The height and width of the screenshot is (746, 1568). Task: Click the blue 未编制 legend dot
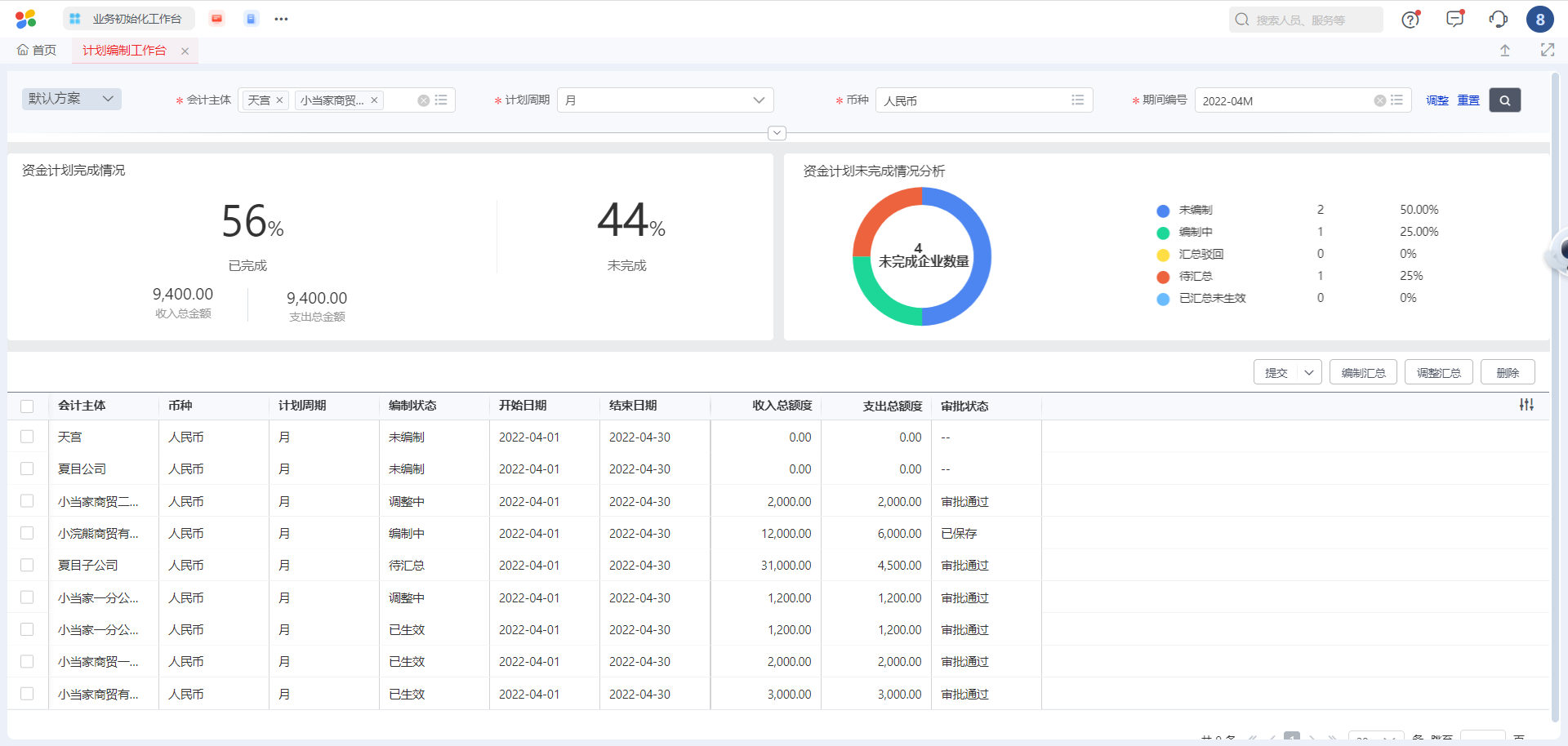[x=1163, y=211]
